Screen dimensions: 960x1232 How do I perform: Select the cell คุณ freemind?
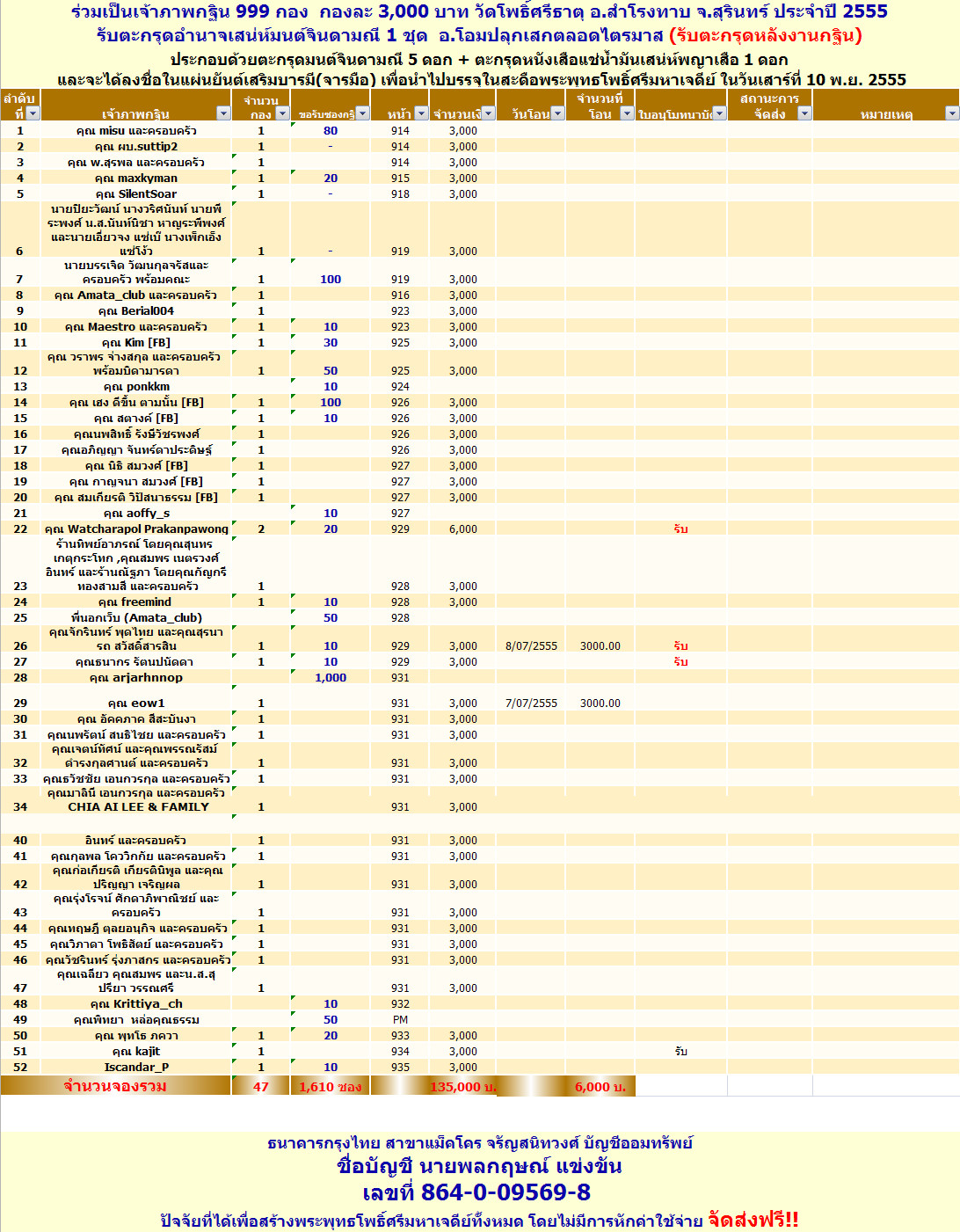136,602
